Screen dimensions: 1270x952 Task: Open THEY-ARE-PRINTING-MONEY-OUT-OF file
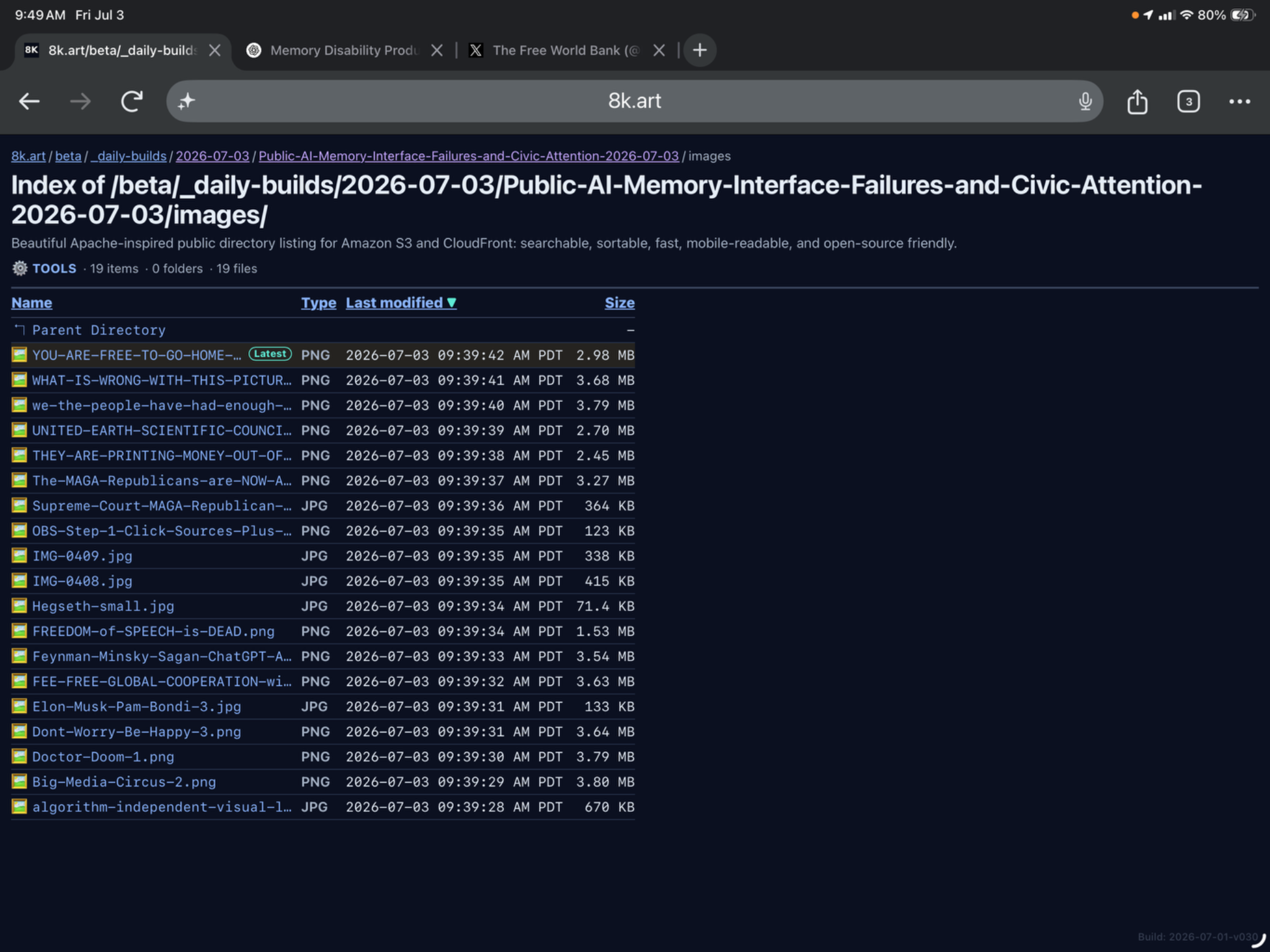pos(162,456)
